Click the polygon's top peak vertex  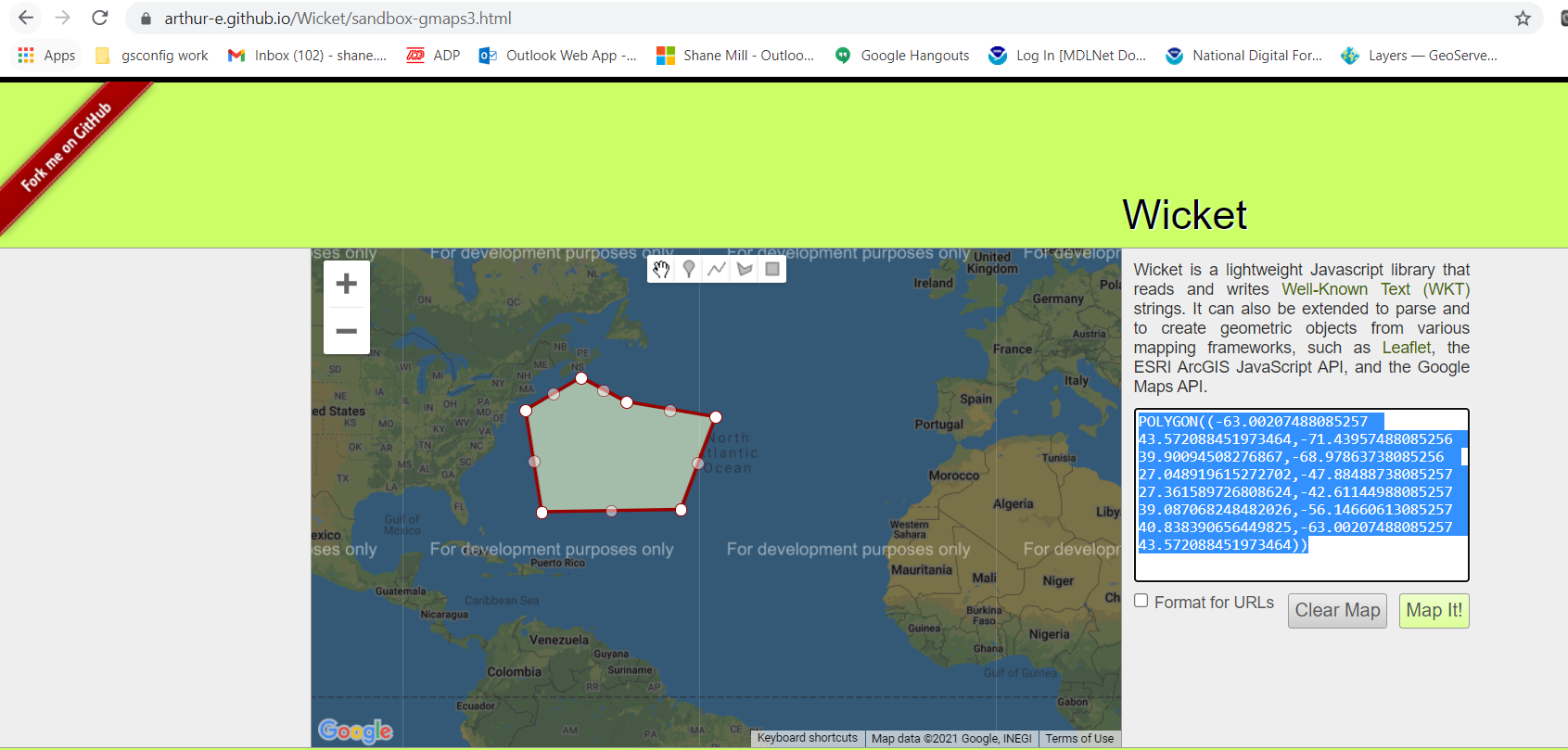pyautogui.click(x=581, y=378)
